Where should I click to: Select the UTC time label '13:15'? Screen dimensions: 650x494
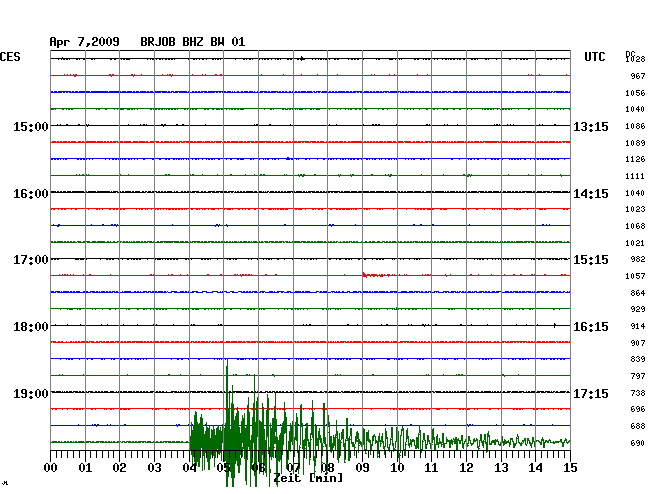[591, 126]
